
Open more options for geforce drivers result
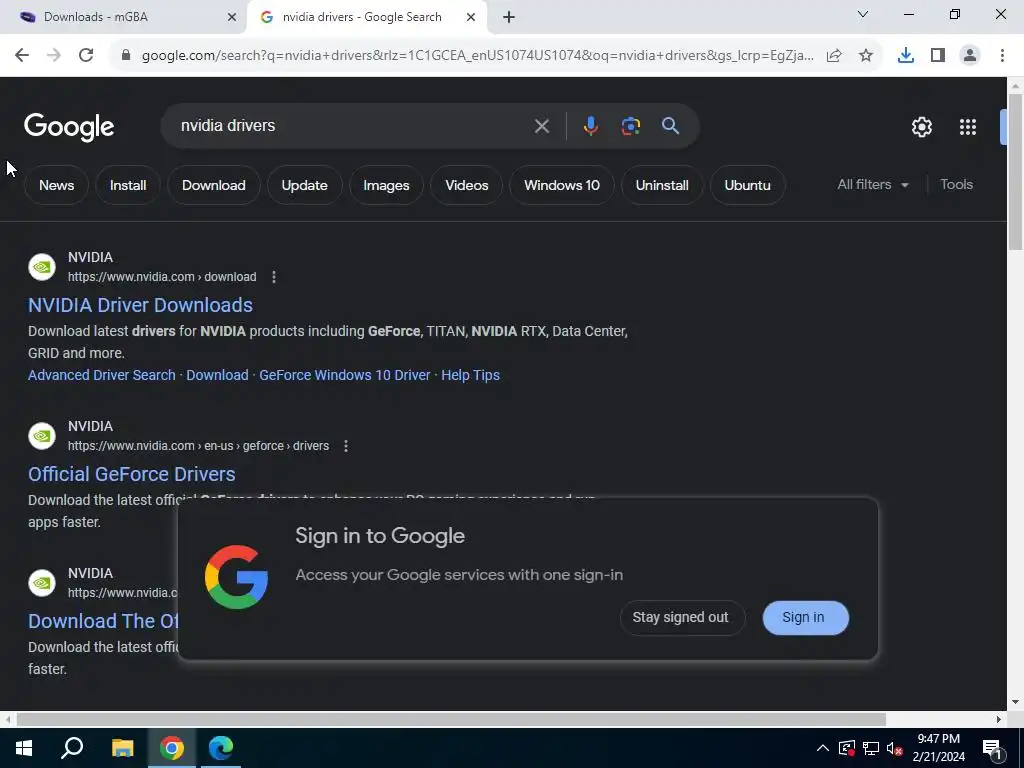tap(346, 446)
